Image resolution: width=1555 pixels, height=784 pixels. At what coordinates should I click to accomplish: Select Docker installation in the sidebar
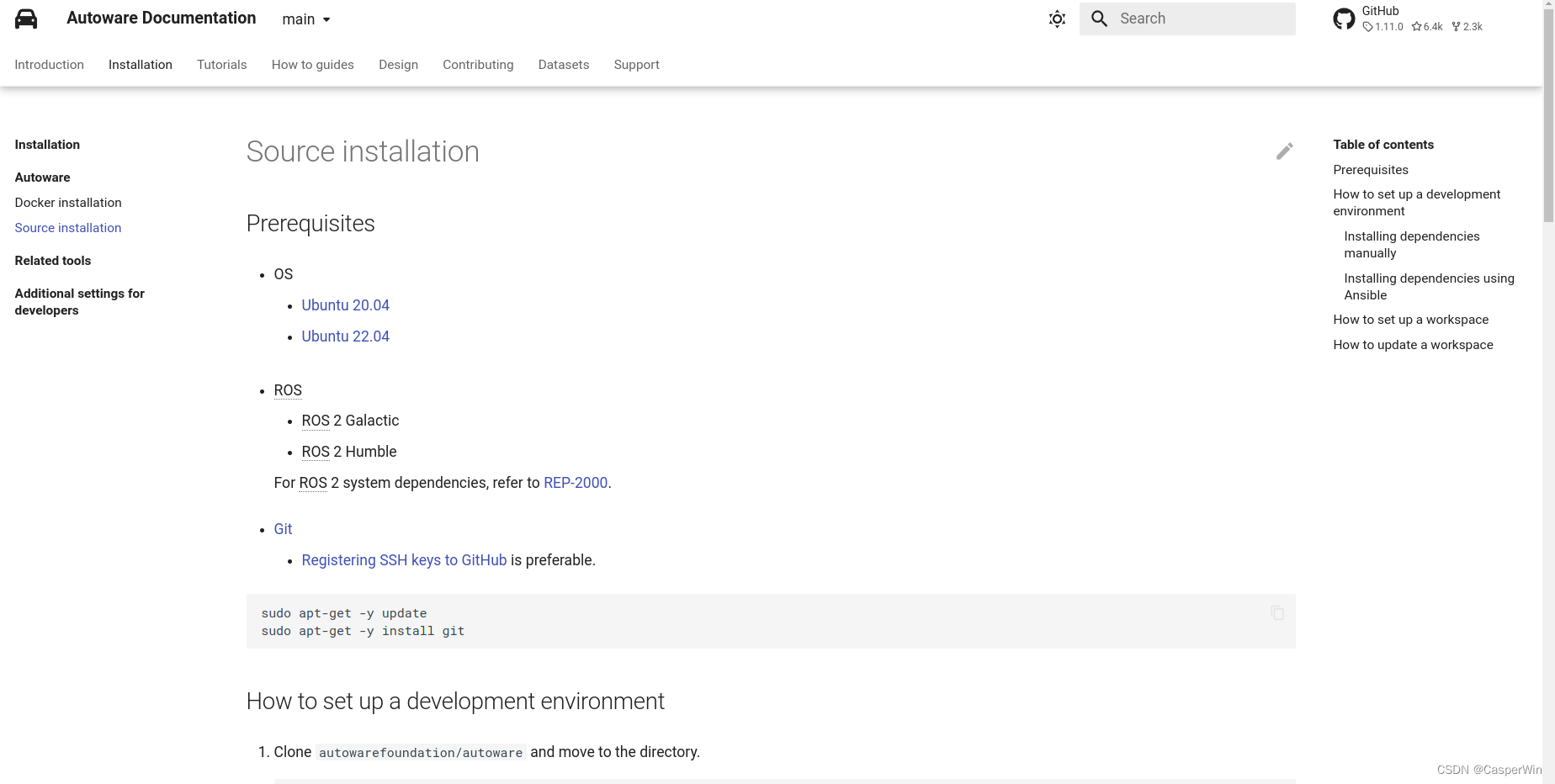[x=67, y=203]
